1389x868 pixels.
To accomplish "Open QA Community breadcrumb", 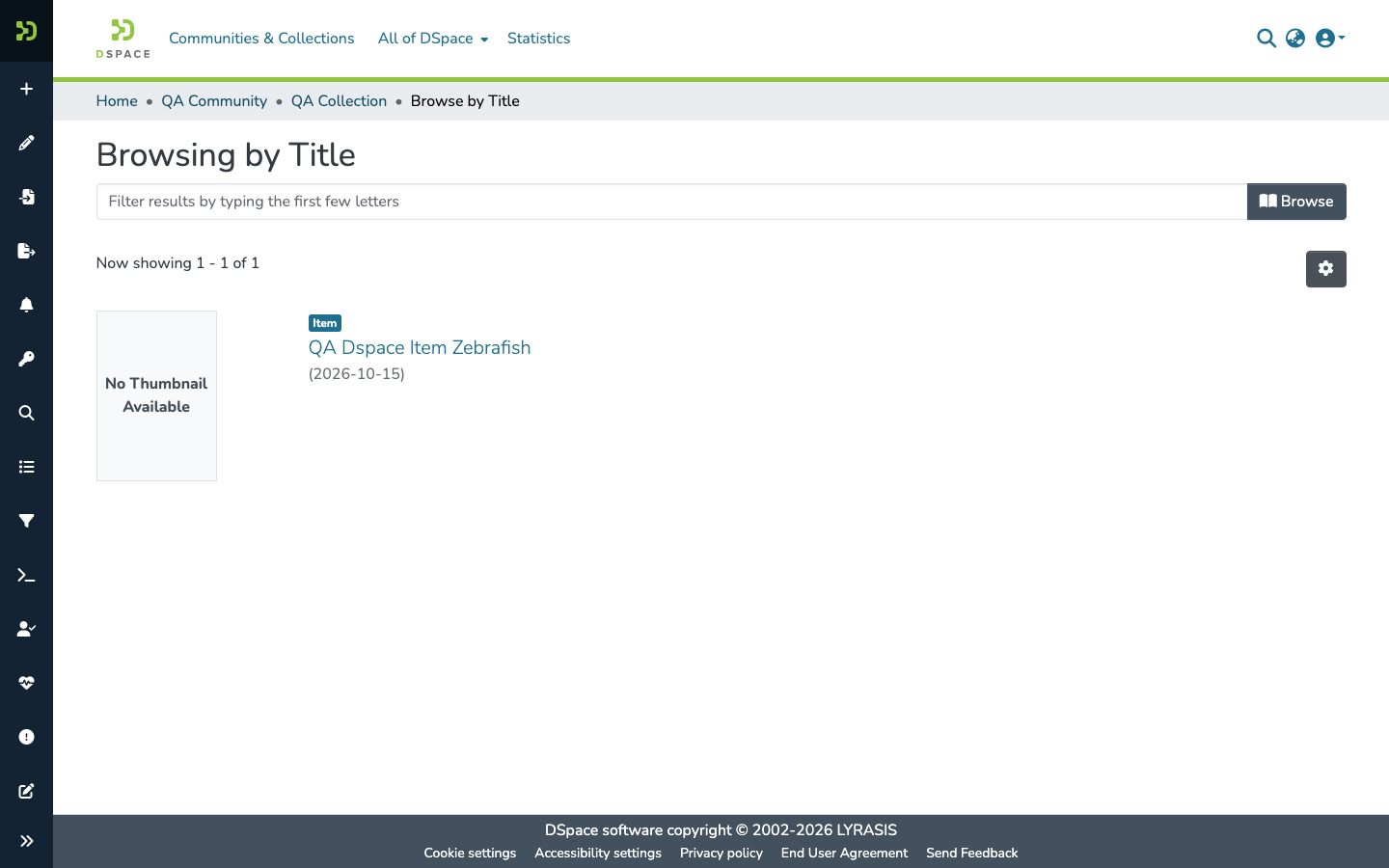I will coord(214,101).
